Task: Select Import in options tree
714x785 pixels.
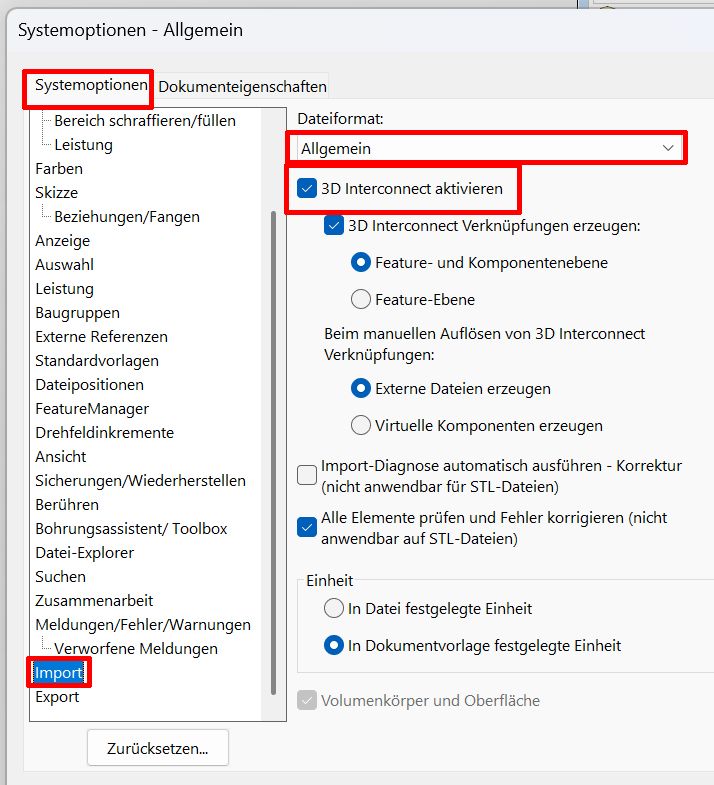Action: (59, 672)
